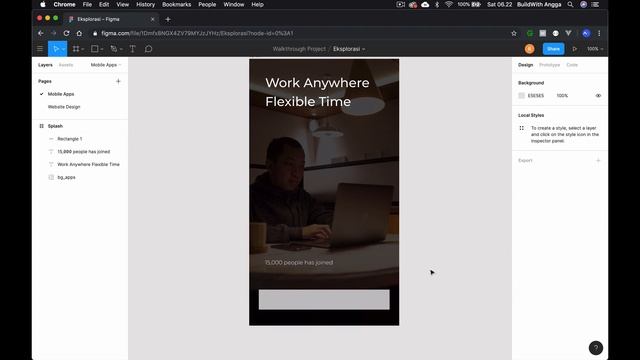The height and width of the screenshot is (360, 640).
Task: Open the Window menu
Action: [x=233, y=4]
